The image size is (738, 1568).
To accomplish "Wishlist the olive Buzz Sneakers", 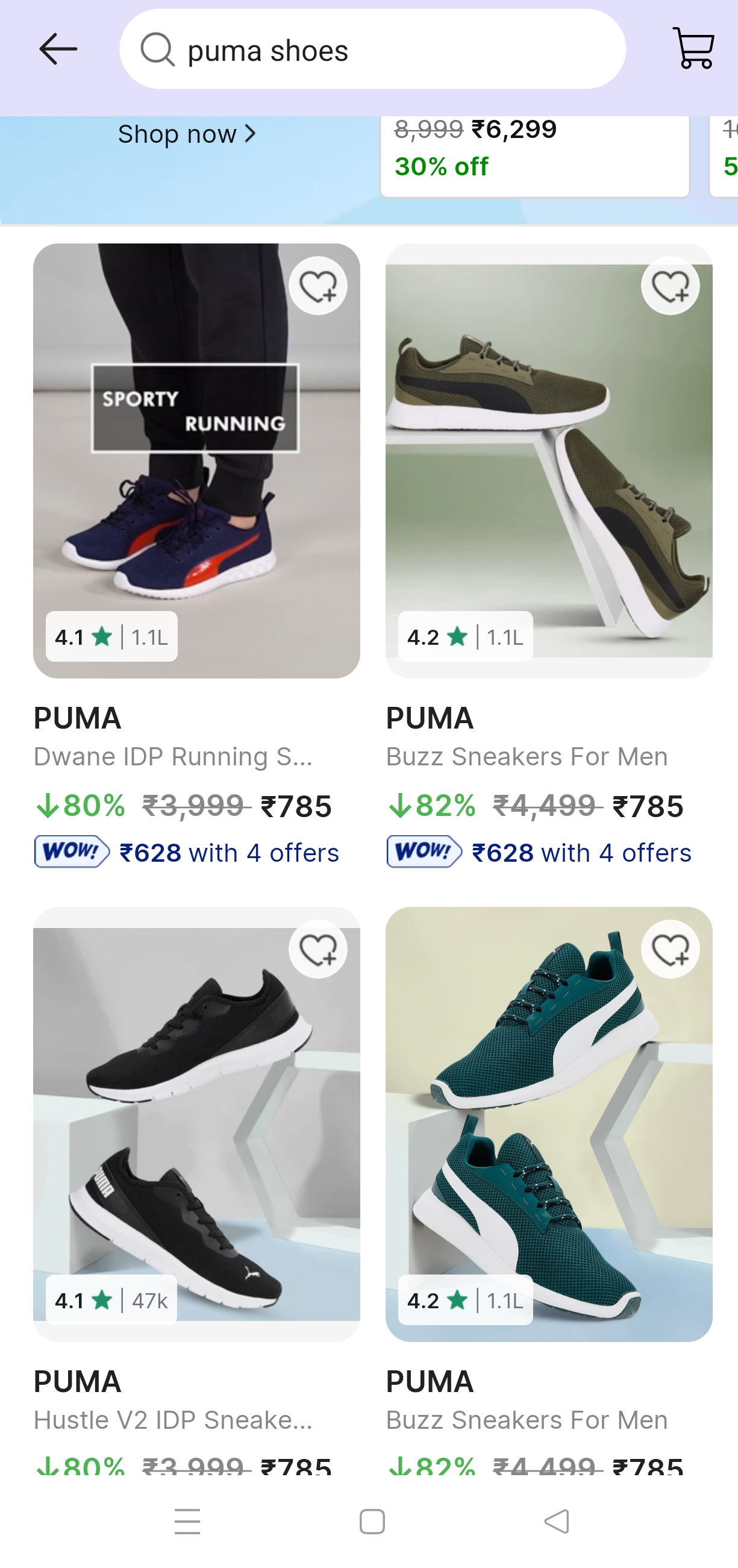I will (670, 286).
